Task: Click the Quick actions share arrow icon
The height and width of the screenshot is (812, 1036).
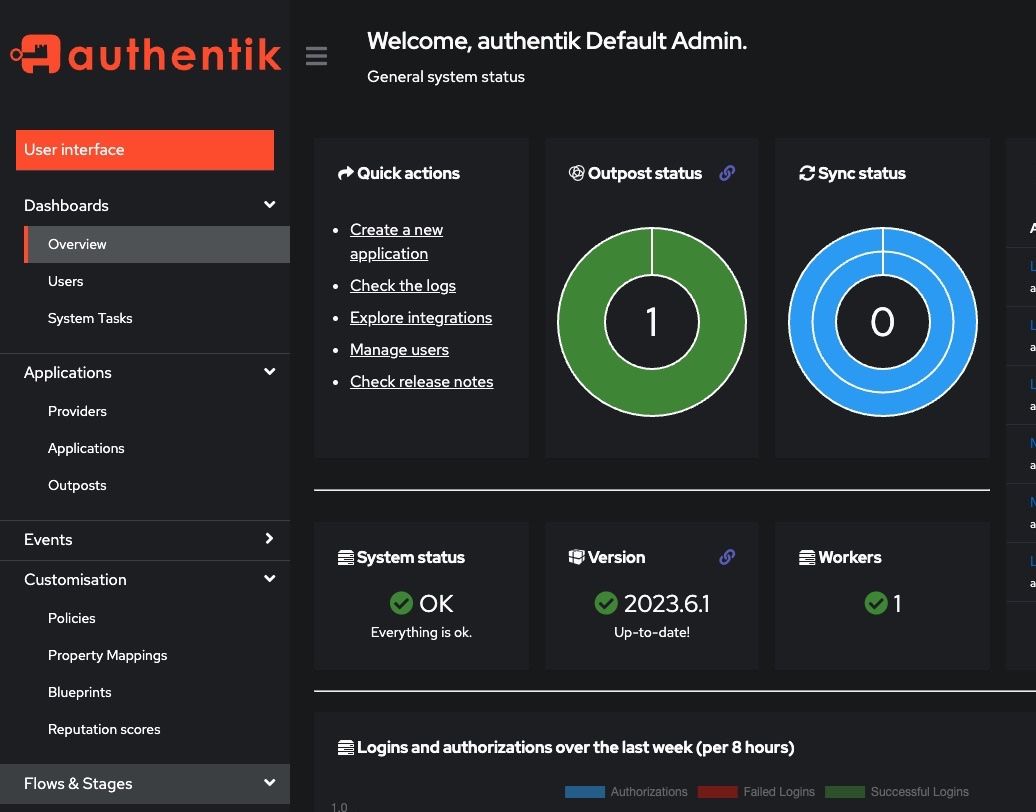Action: click(346, 173)
